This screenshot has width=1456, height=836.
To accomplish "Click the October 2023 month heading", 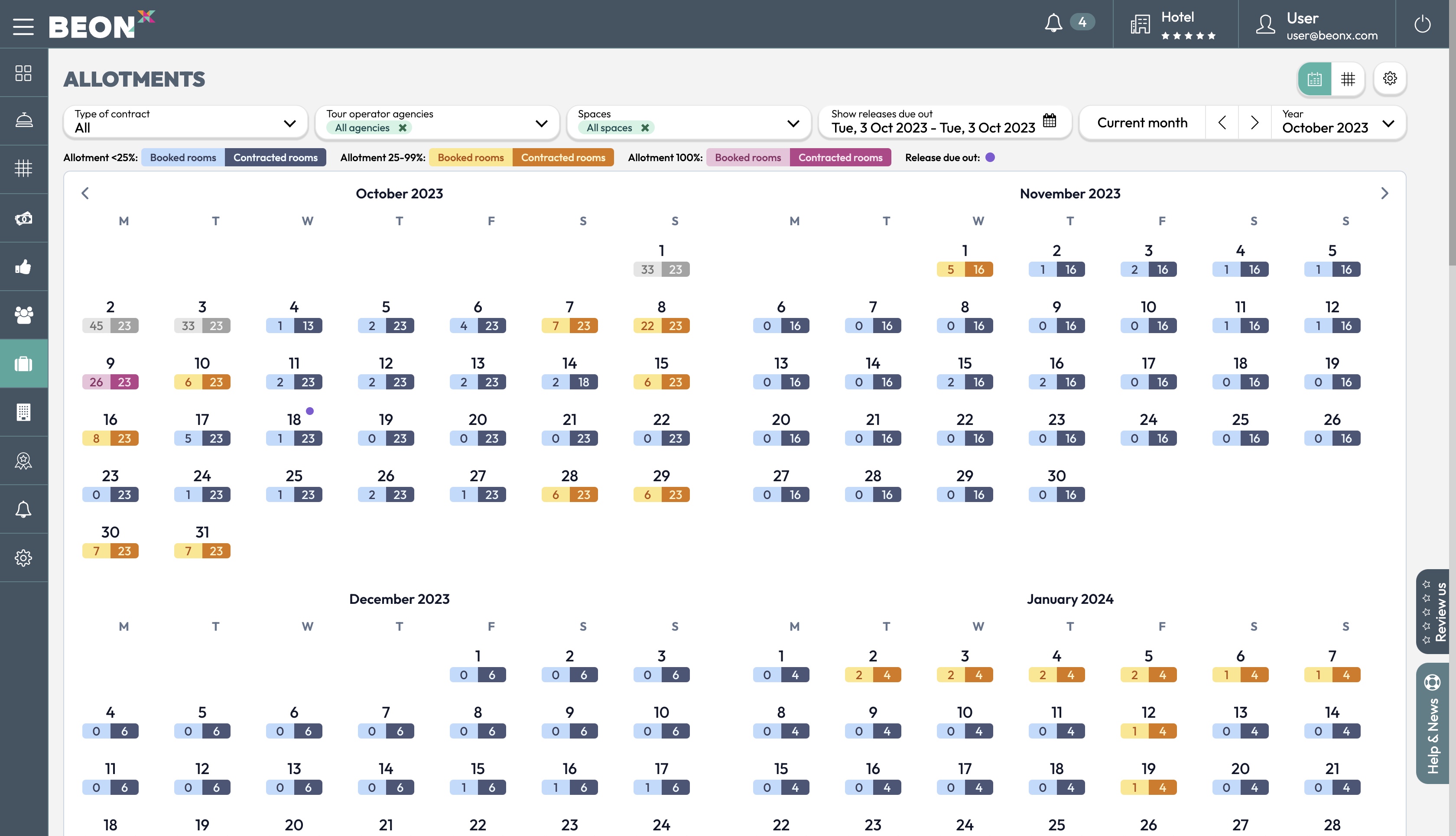I will 399,194.
